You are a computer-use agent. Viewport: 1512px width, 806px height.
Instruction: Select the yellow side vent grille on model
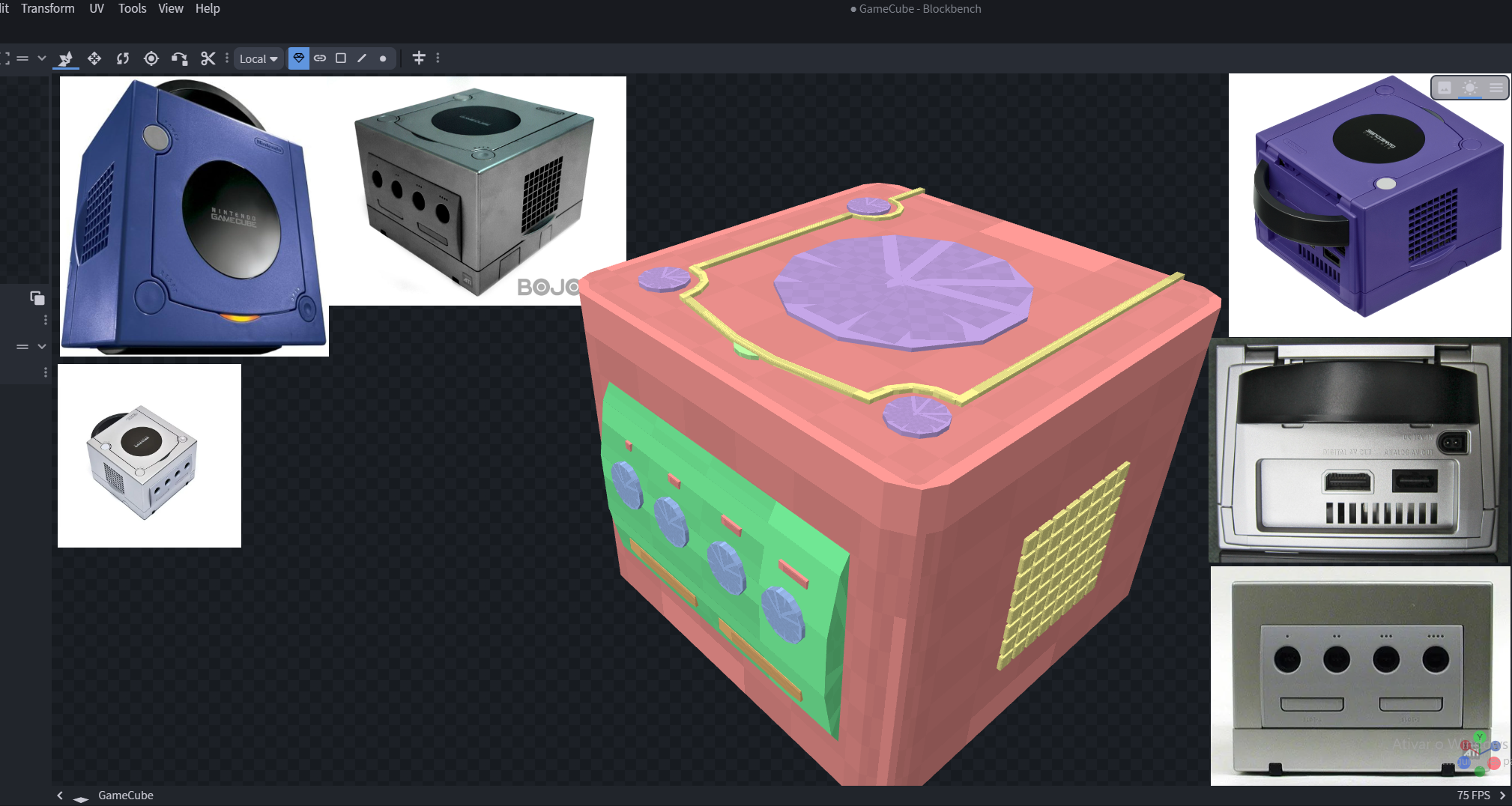coord(1064,567)
